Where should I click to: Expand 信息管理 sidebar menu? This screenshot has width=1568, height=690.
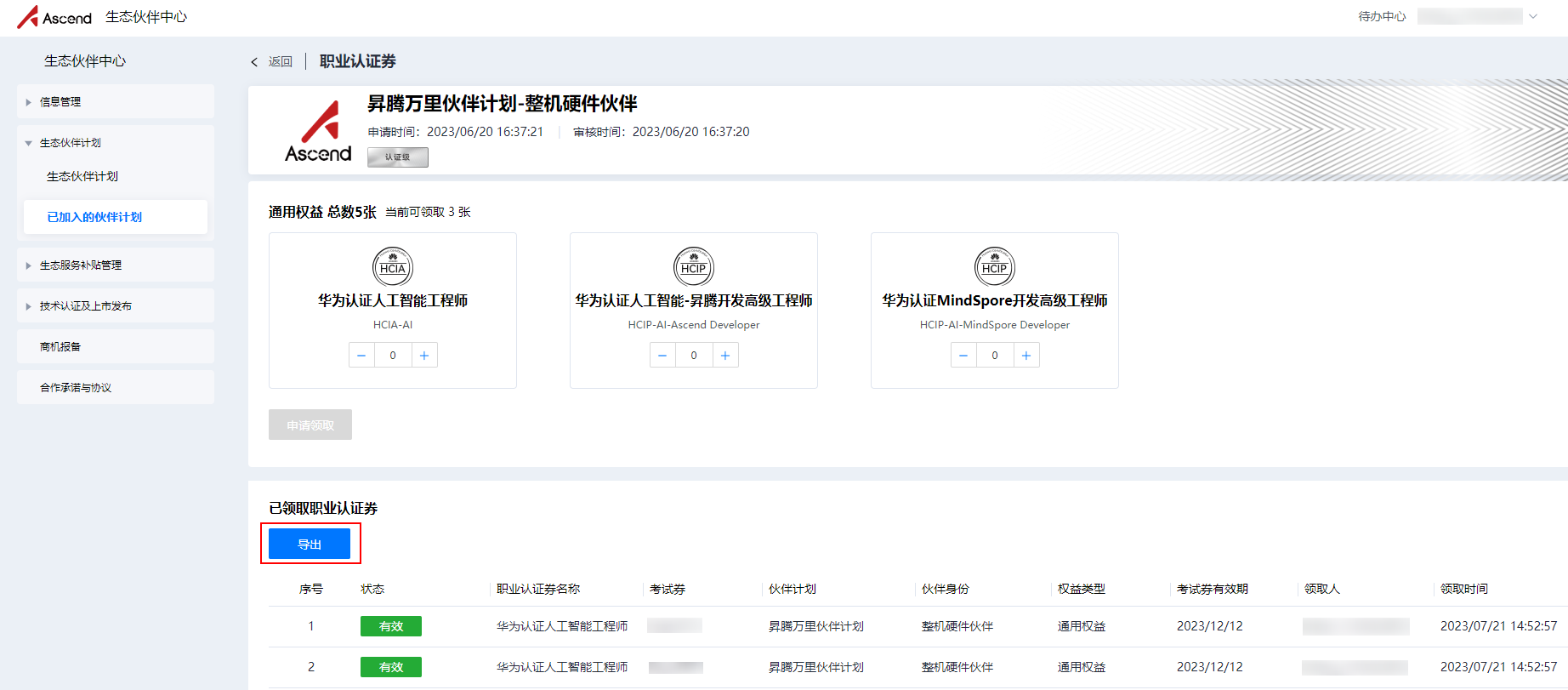click(116, 102)
